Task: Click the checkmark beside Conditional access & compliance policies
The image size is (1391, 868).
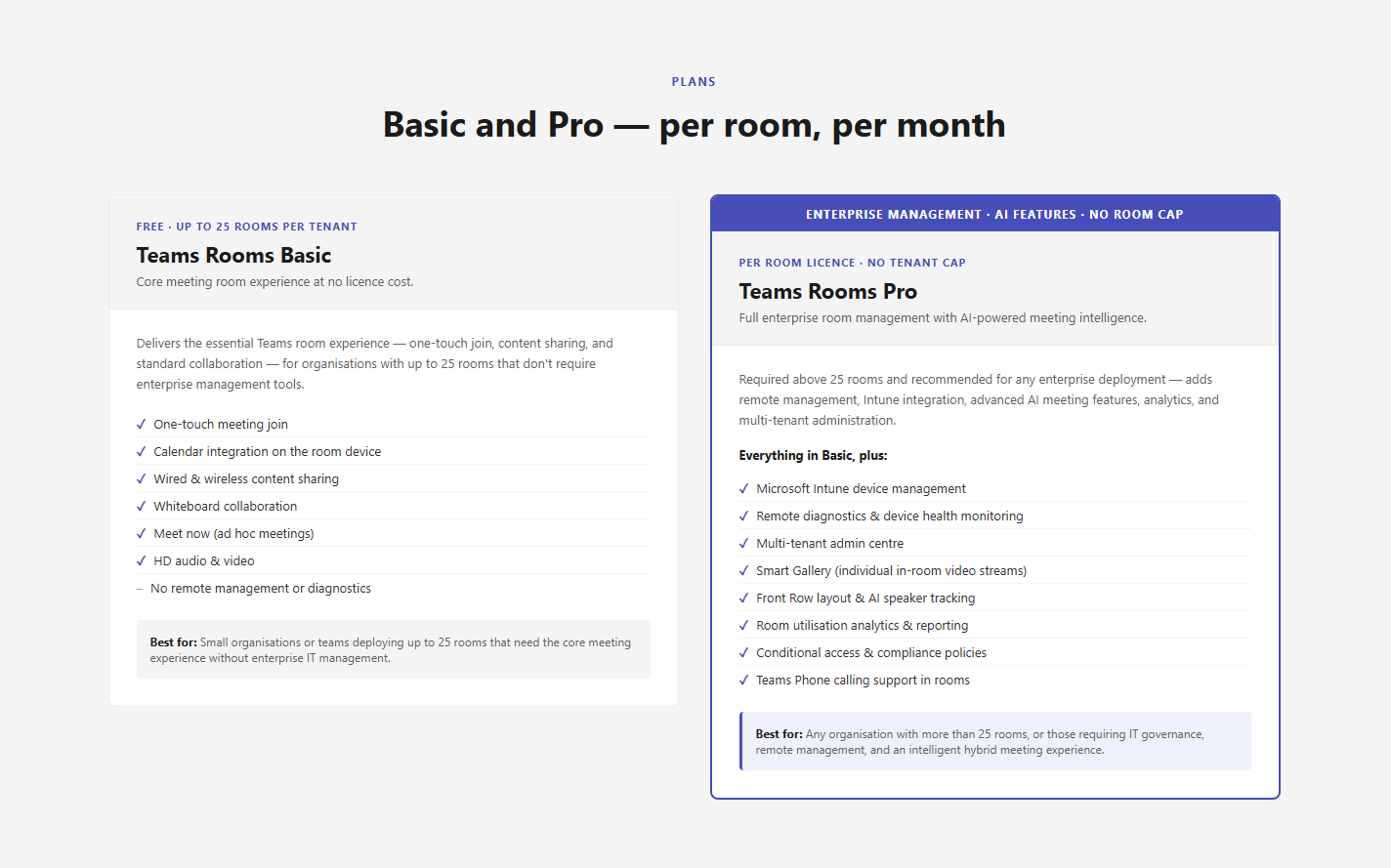Action: click(744, 653)
